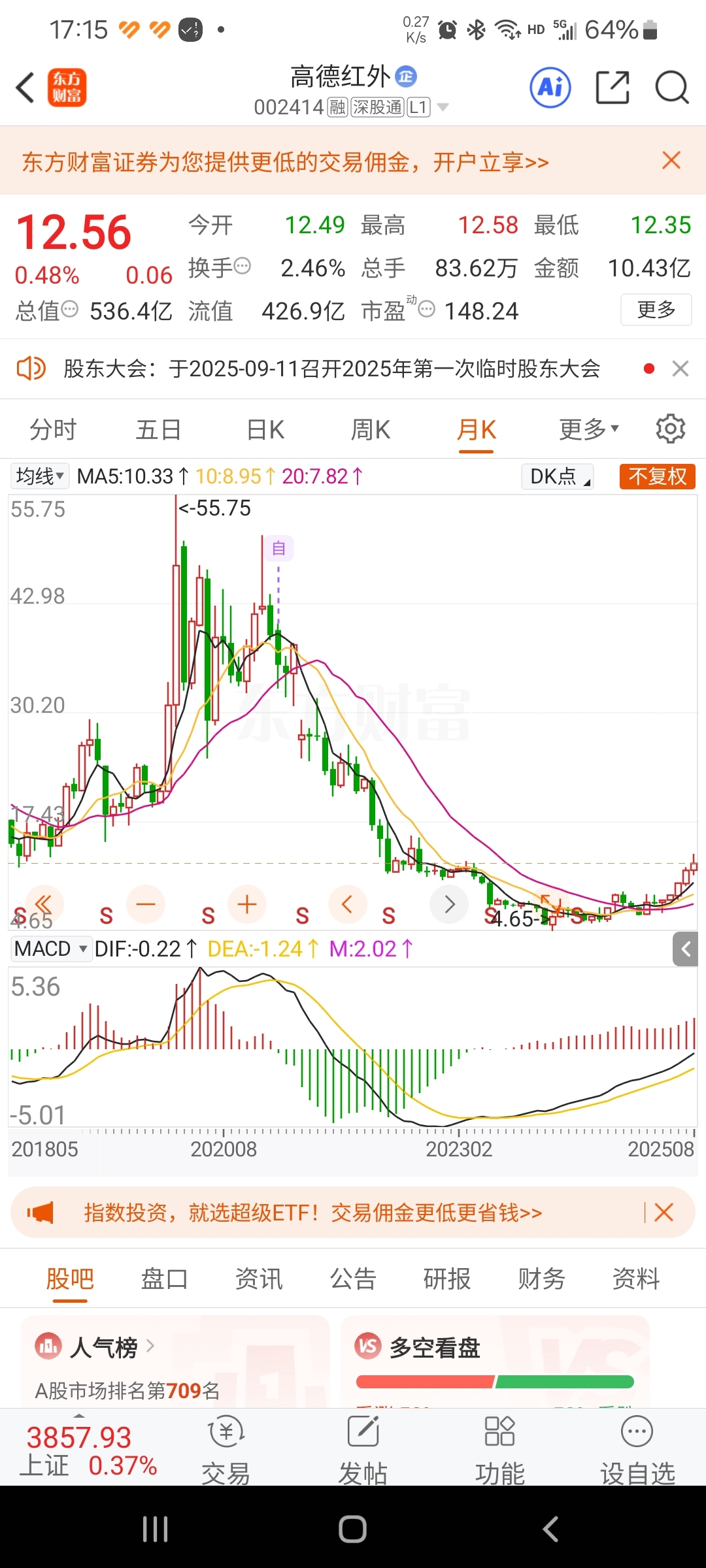Close the 东方财富证券 commission banner
The height and width of the screenshot is (1568, 706).
tap(671, 160)
